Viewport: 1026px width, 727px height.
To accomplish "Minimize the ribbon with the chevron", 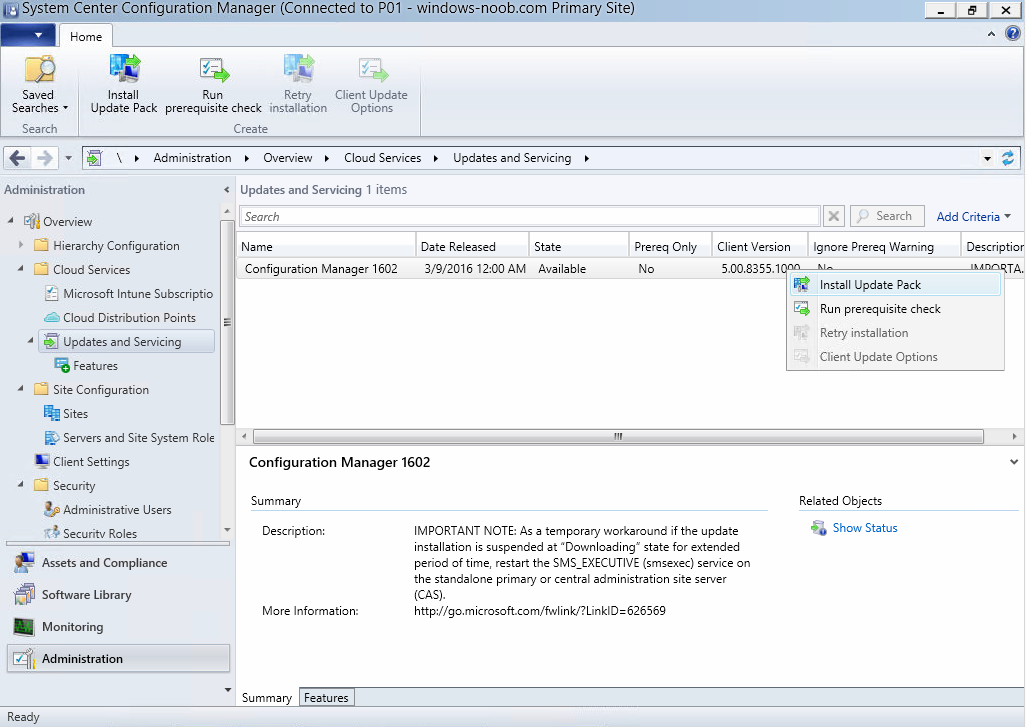I will (991, 34).
